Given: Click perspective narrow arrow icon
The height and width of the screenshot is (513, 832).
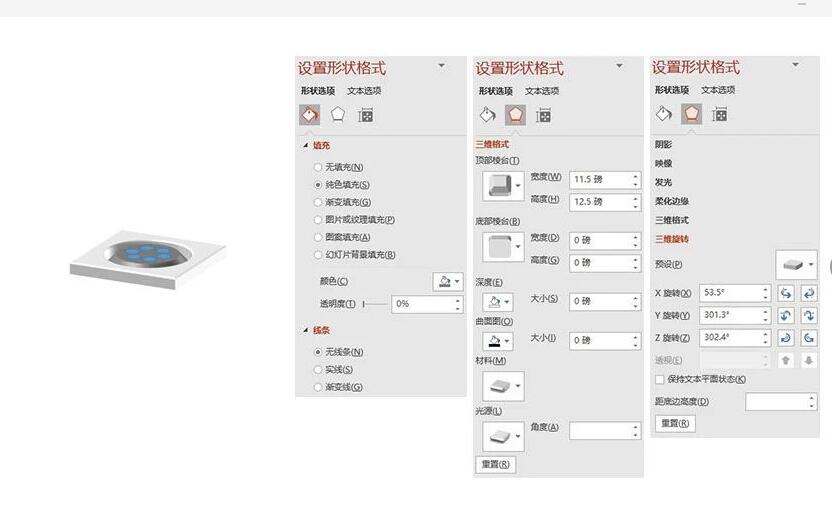Looking at the screenshot, I should [786, 360].
